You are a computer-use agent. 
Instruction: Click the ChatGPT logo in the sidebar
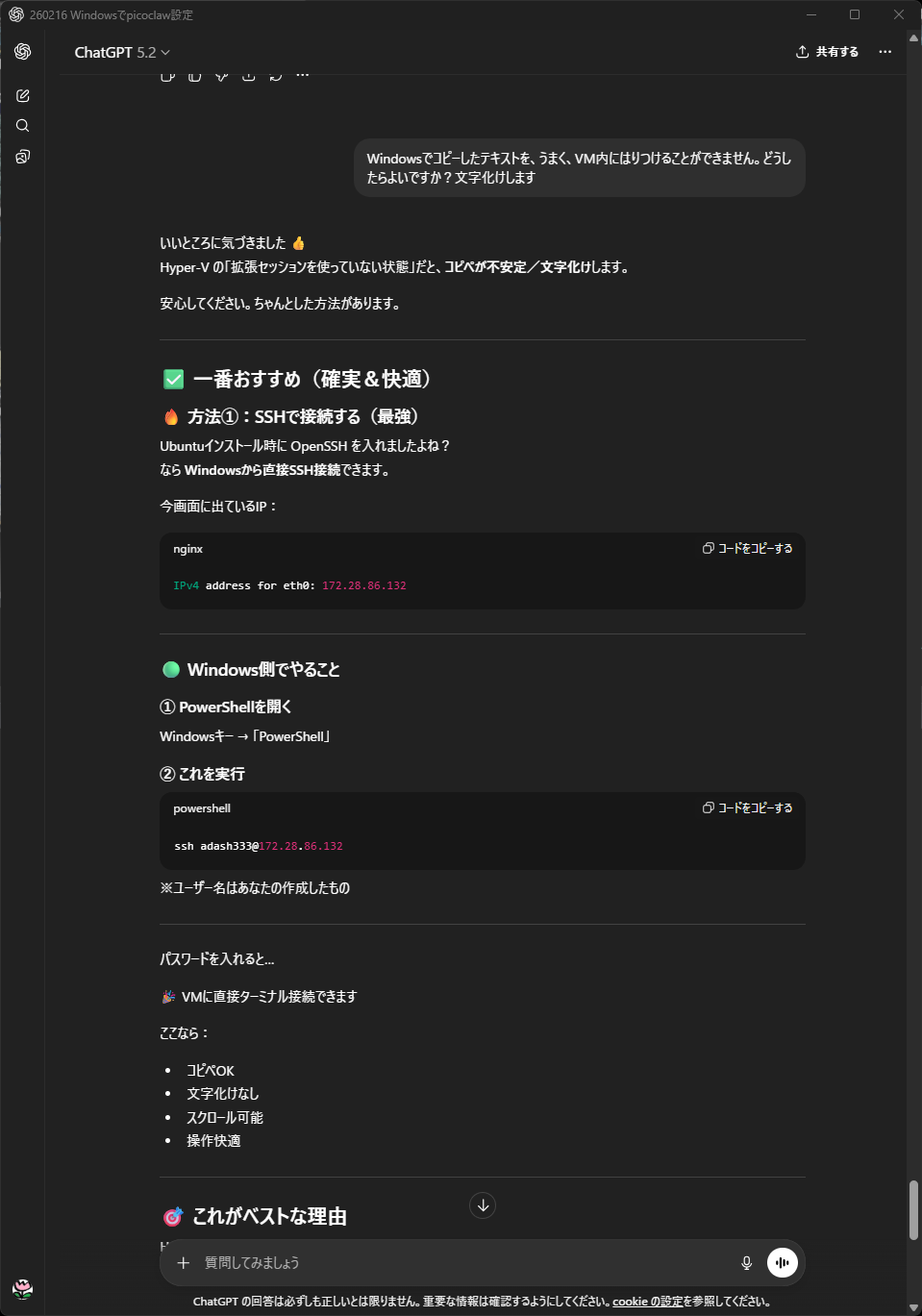coord(23,52)
